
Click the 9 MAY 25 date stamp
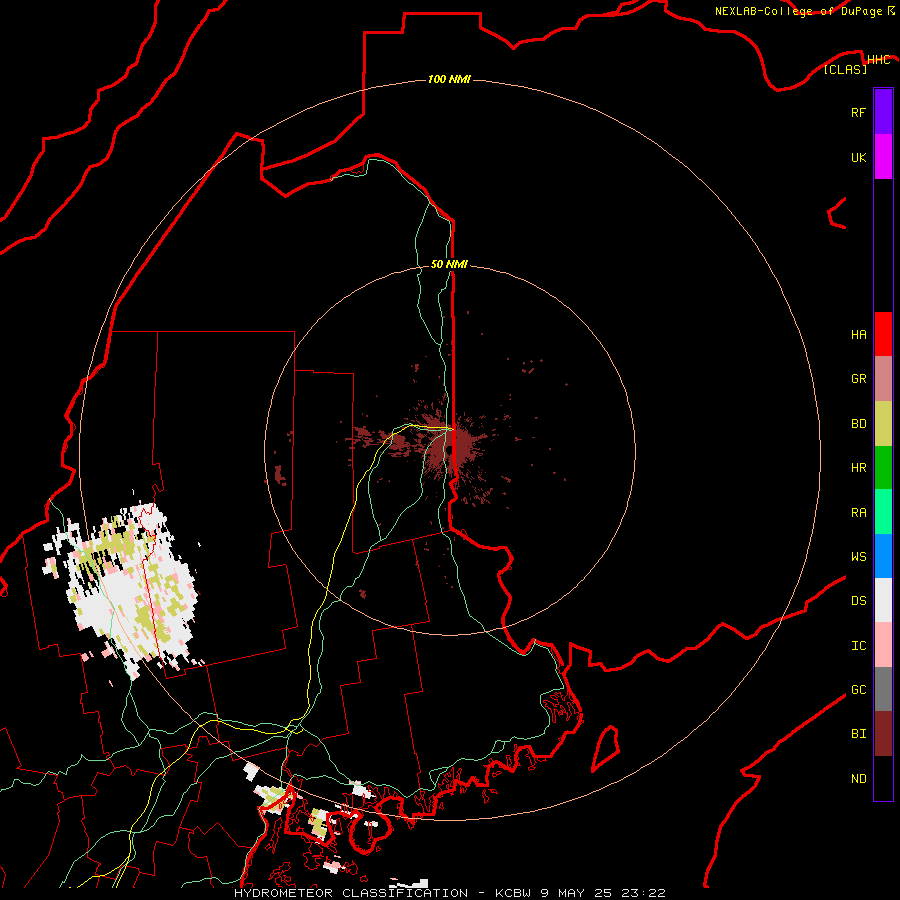576,893
